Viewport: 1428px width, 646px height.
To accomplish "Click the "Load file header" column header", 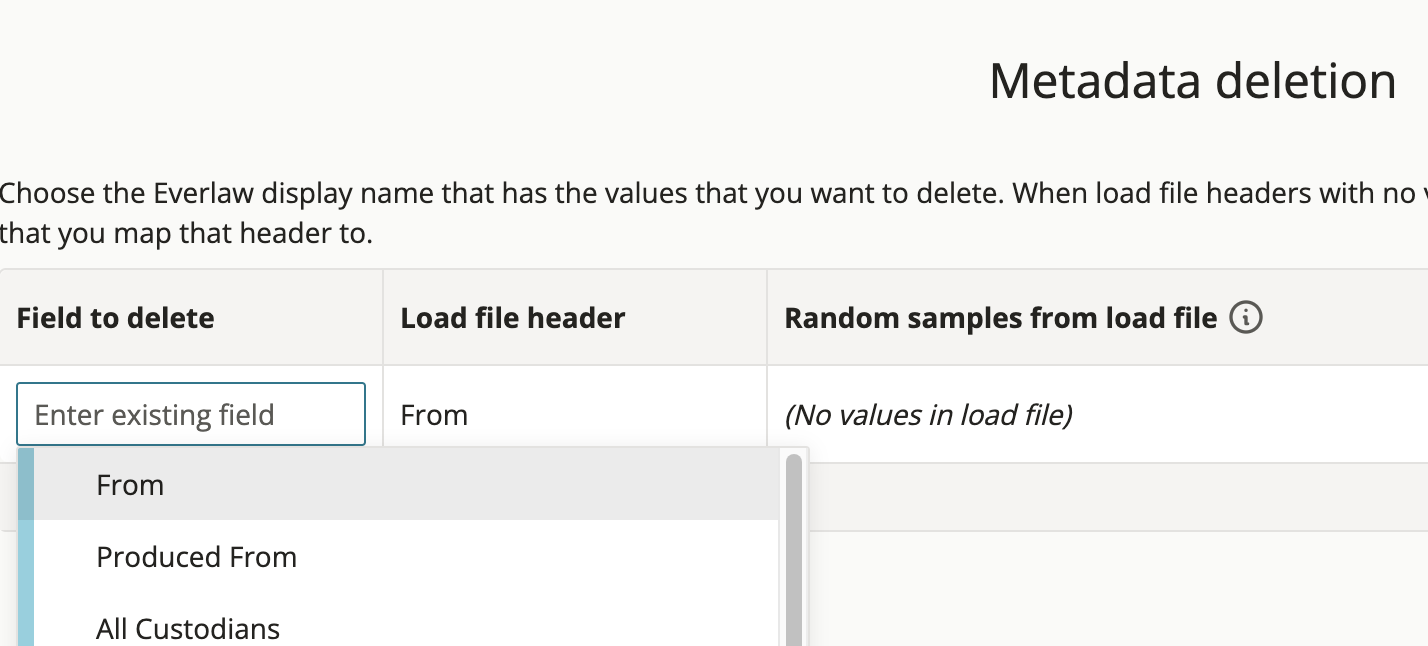I will click(512, 317).
